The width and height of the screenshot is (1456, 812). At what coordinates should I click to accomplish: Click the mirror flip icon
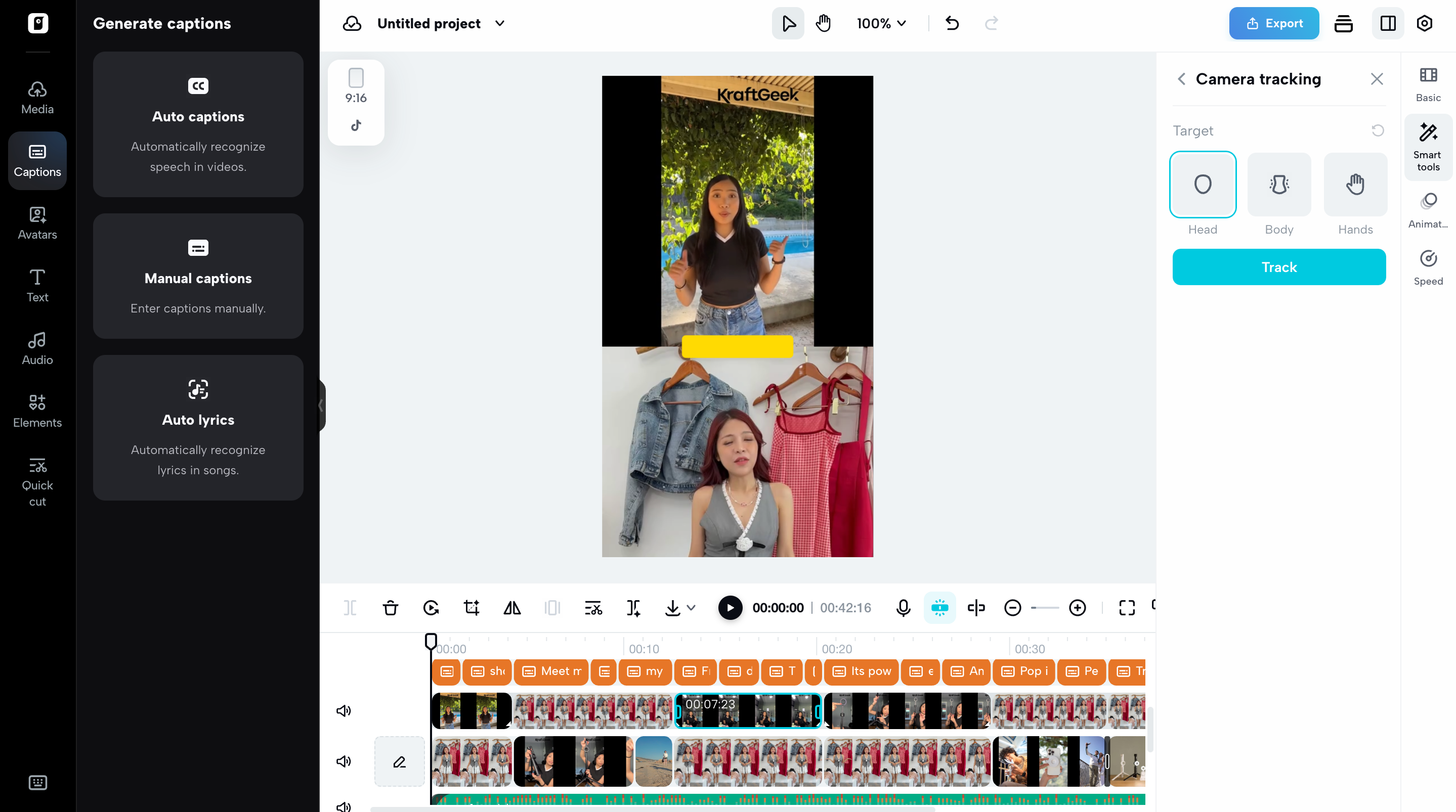[x=512, y=608]
